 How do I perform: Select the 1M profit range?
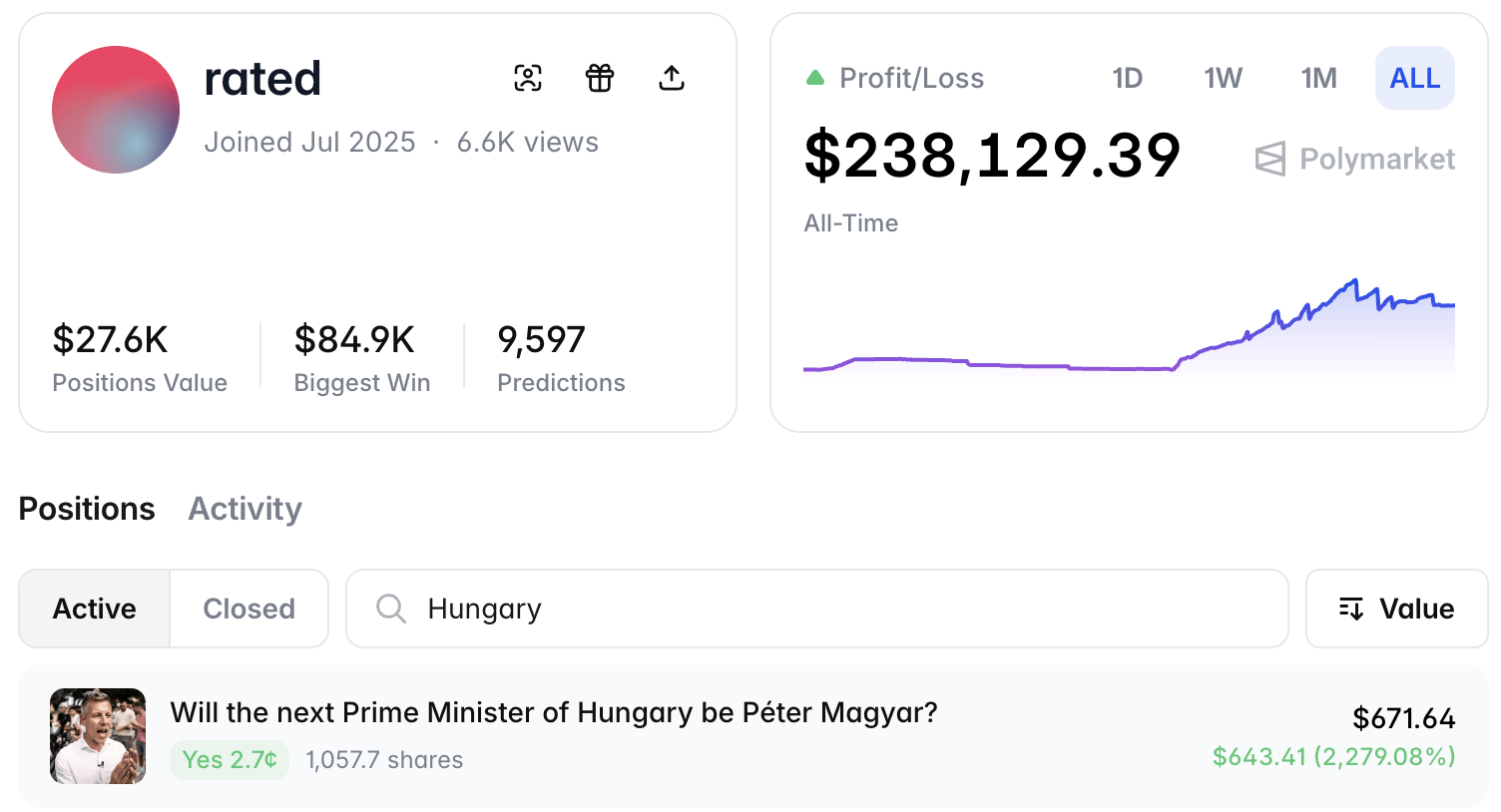[1318, 78]
